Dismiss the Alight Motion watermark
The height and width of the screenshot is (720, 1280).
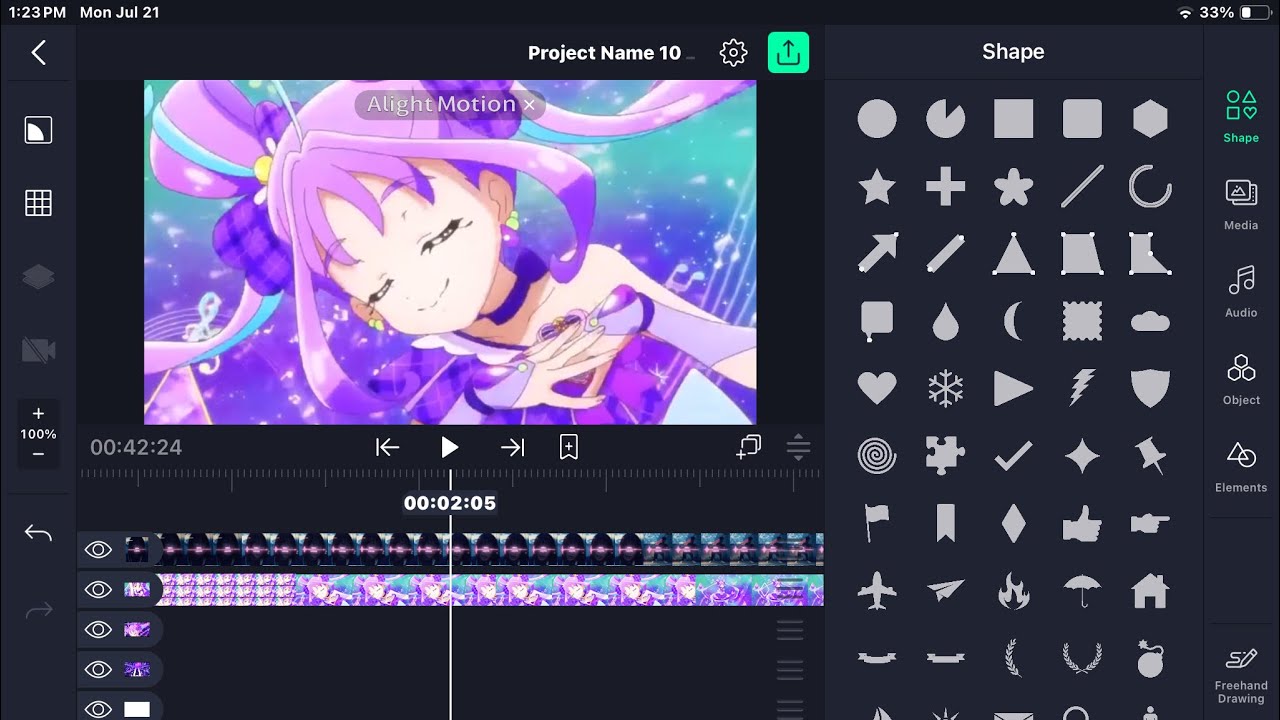click(x=529, y=104)
